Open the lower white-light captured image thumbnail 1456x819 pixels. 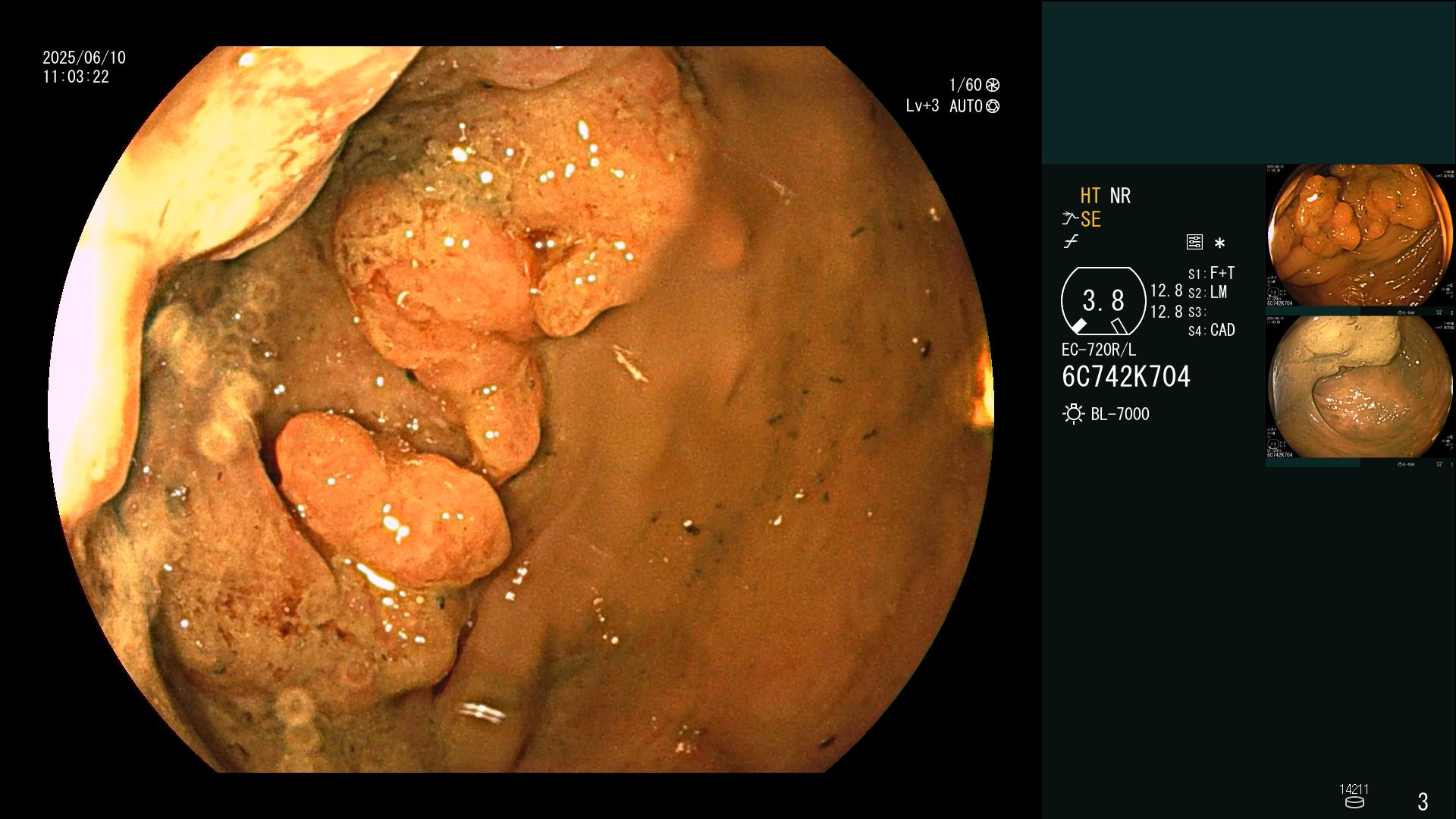click(x=1360, y=388)
